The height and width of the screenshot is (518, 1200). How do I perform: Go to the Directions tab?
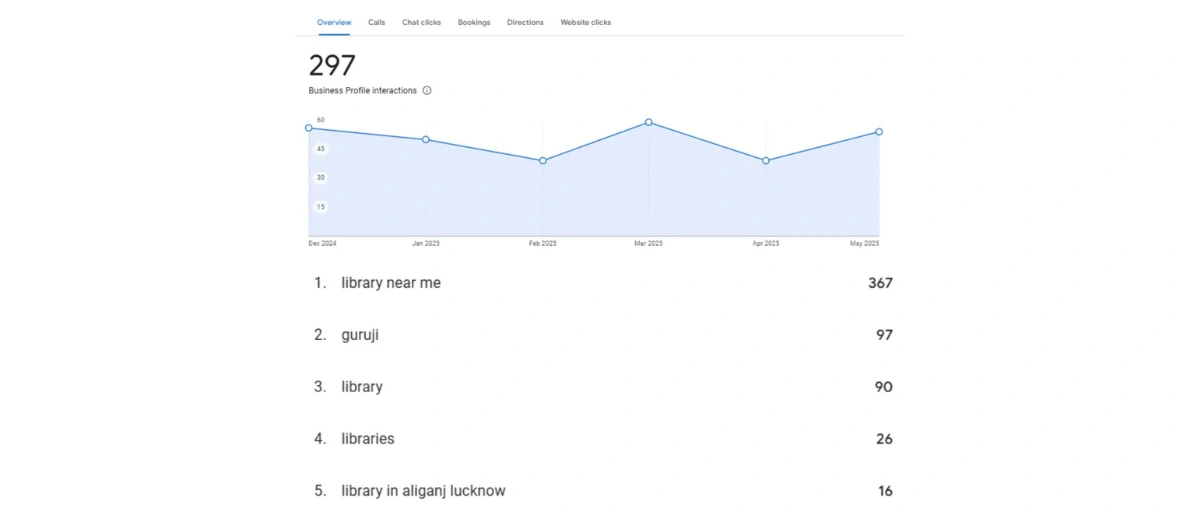coord(525,22)
